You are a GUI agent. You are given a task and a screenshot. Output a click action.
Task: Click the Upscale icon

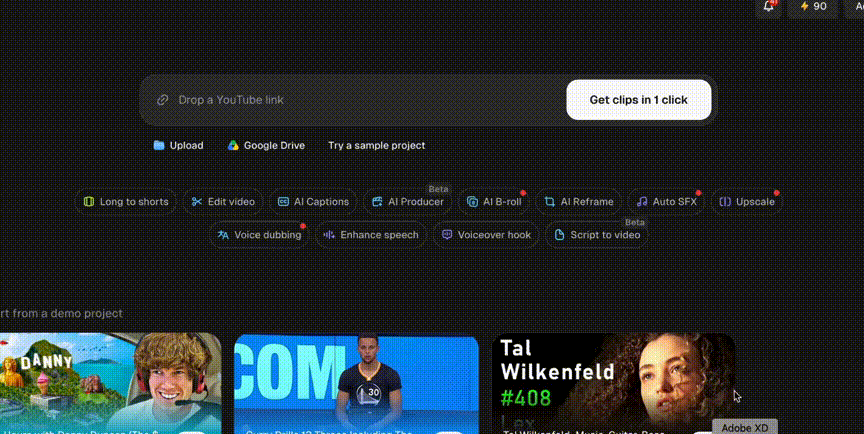725,202
